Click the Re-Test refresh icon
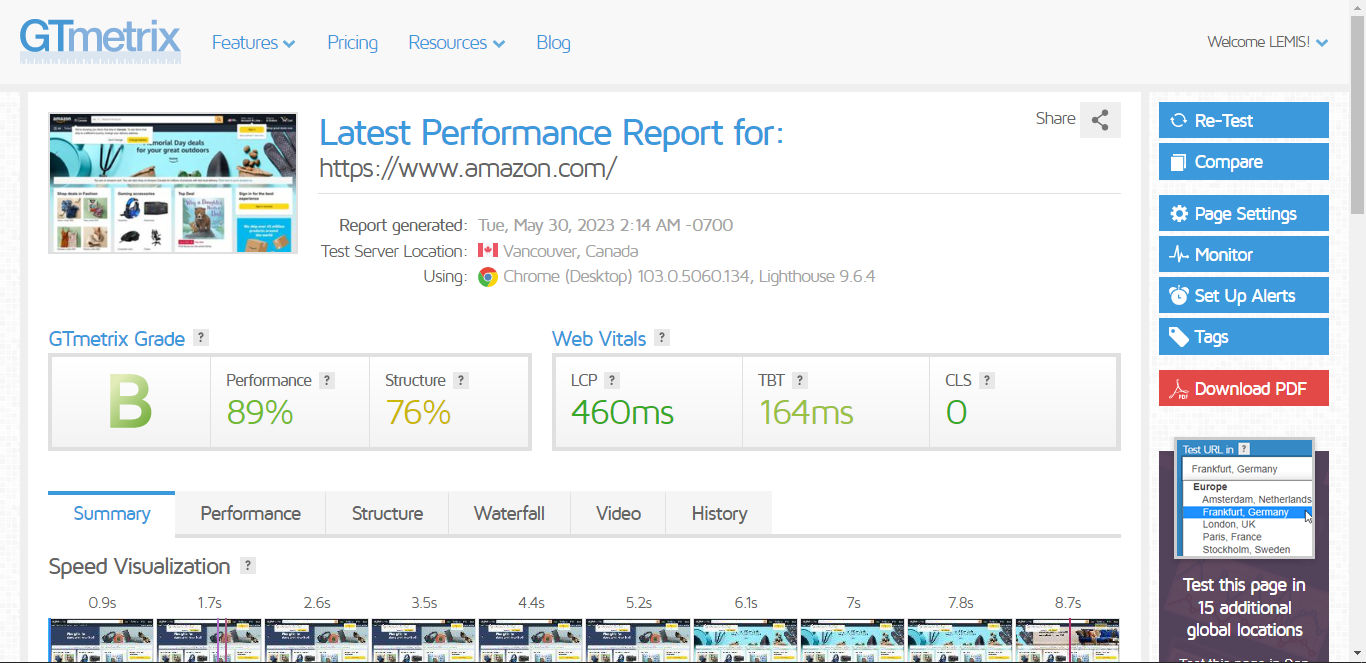Viewport: 1366px width, 663px height. point(1178,120)
